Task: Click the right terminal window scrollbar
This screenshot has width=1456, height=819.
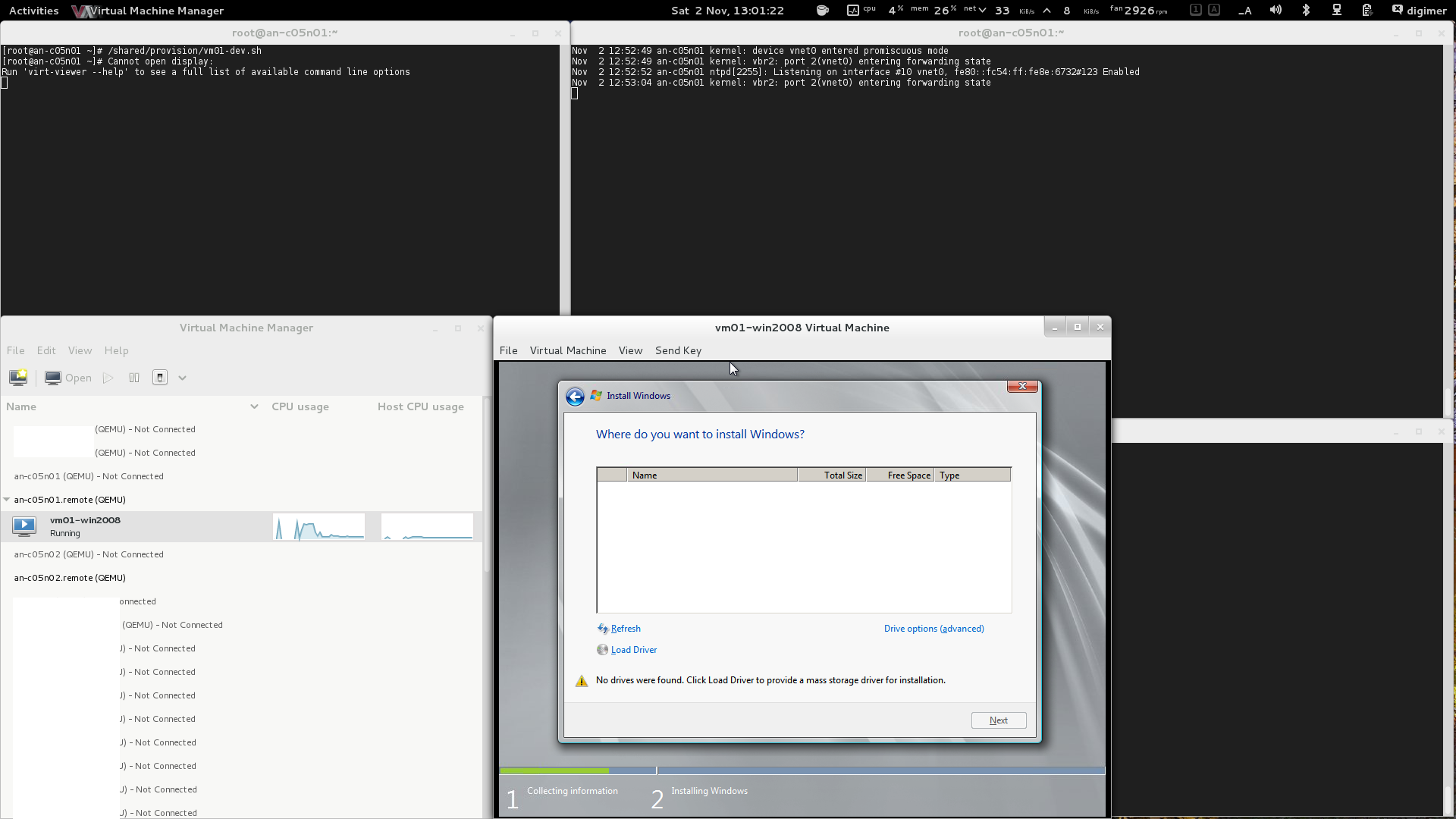Action: click(1448, 402)
